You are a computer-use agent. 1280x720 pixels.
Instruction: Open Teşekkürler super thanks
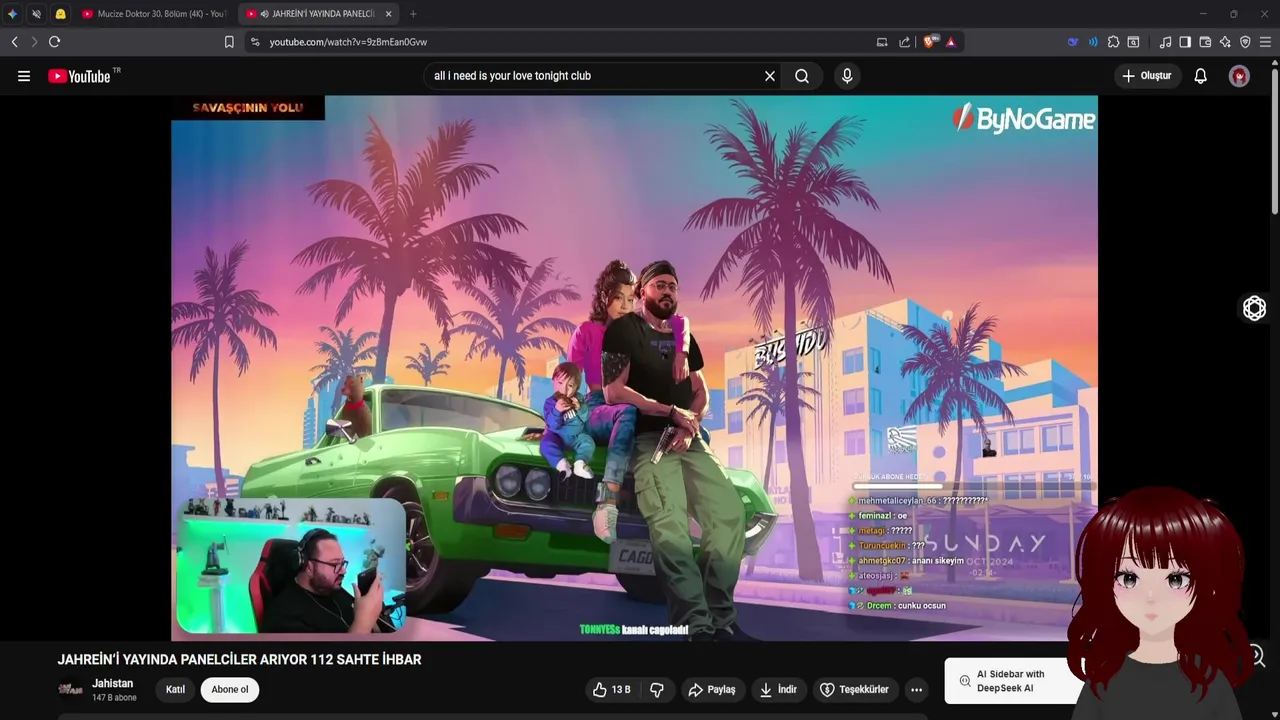(x=855, y=689)
